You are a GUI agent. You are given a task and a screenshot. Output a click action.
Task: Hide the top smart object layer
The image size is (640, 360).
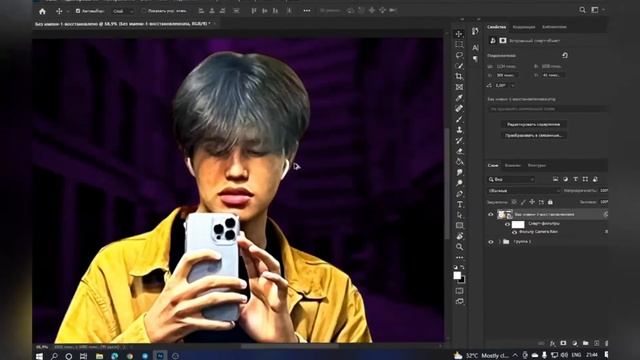pyautogui.click(x=491, y=214)
